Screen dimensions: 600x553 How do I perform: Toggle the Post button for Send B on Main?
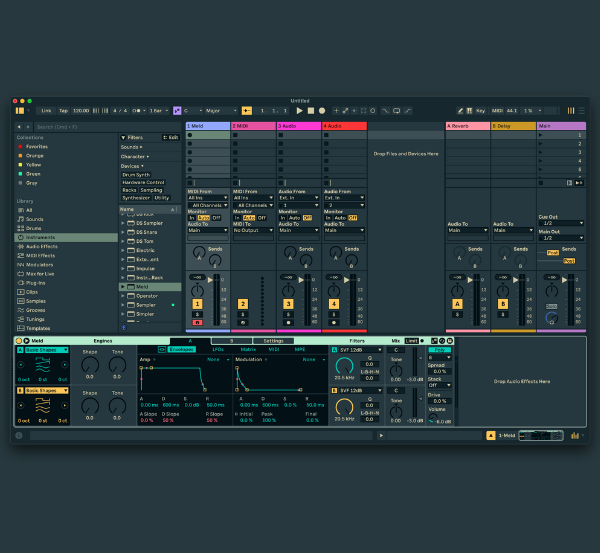pos(569,261)
